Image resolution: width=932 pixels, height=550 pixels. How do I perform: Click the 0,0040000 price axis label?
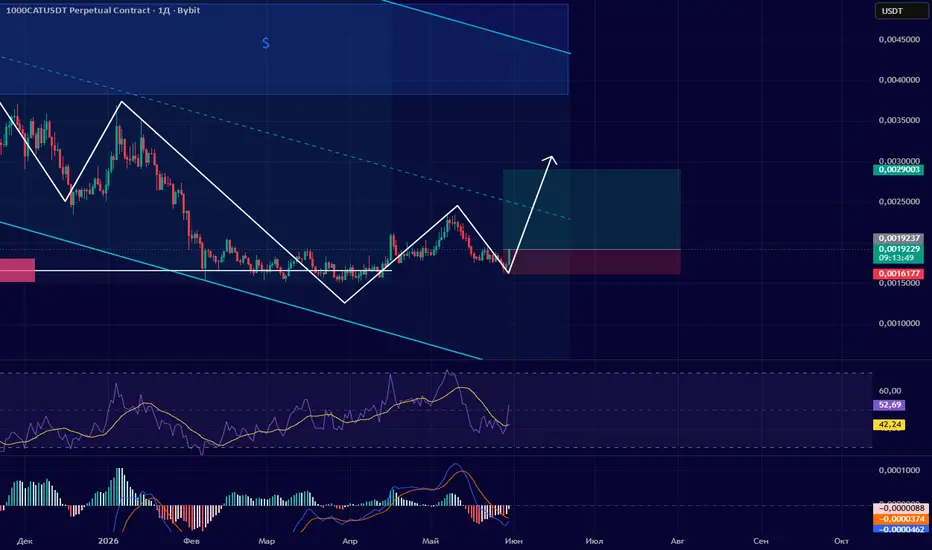click(x=899, y=80)
